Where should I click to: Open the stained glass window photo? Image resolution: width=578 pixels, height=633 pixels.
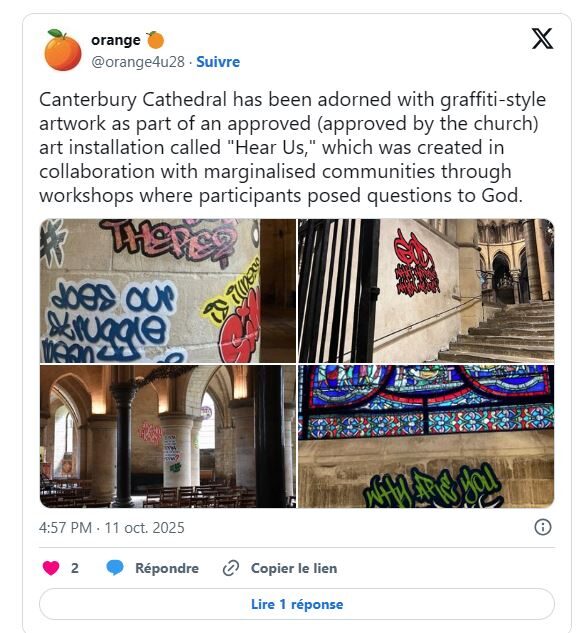coord(426,436)
